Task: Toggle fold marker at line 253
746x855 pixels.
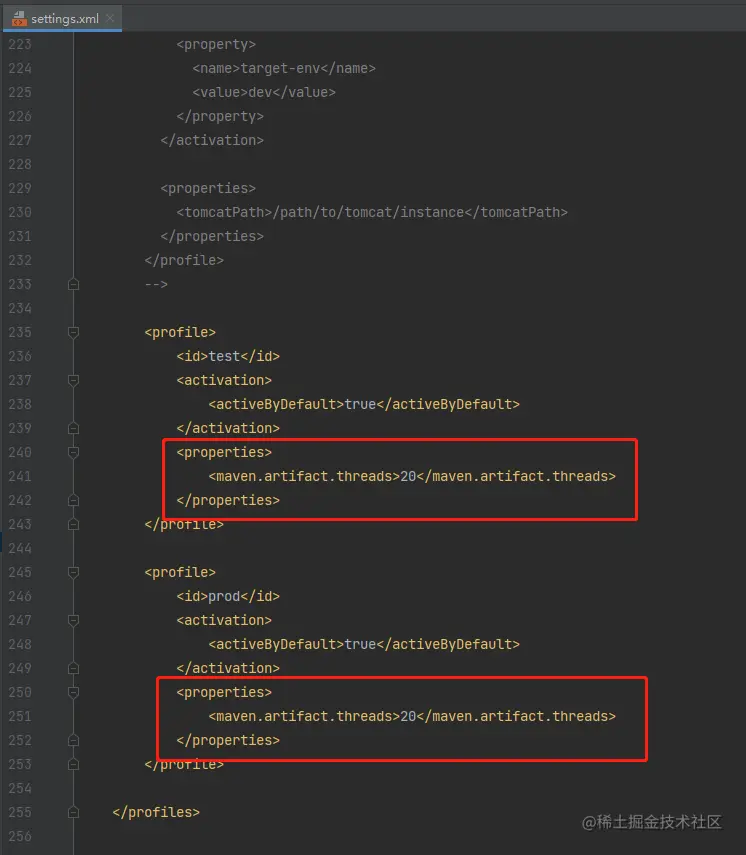Action: pyautogui.click(x=74, y=764)
